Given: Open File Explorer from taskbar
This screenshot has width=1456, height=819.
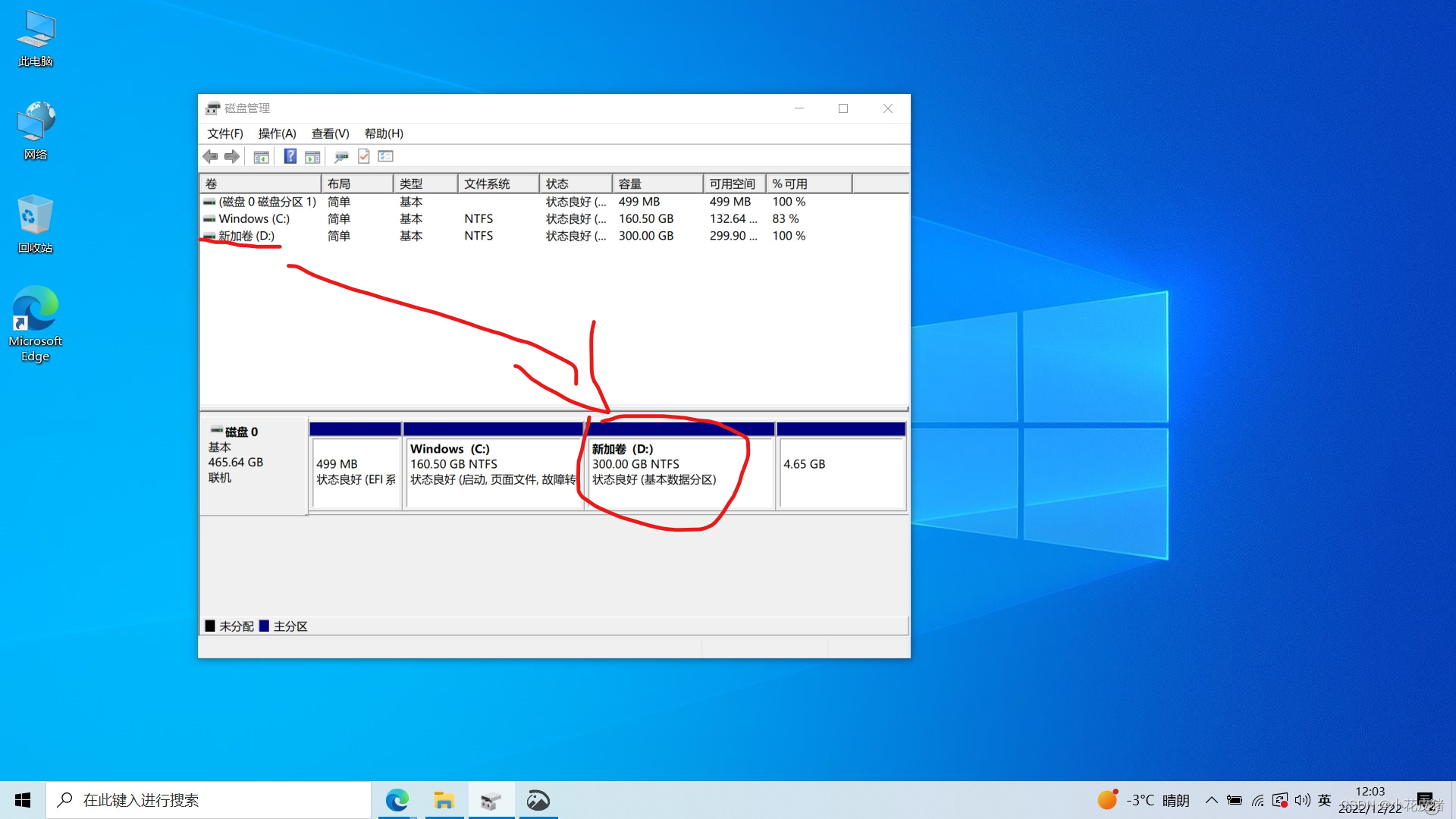Looking at the screenshot, I should [444, 800].
